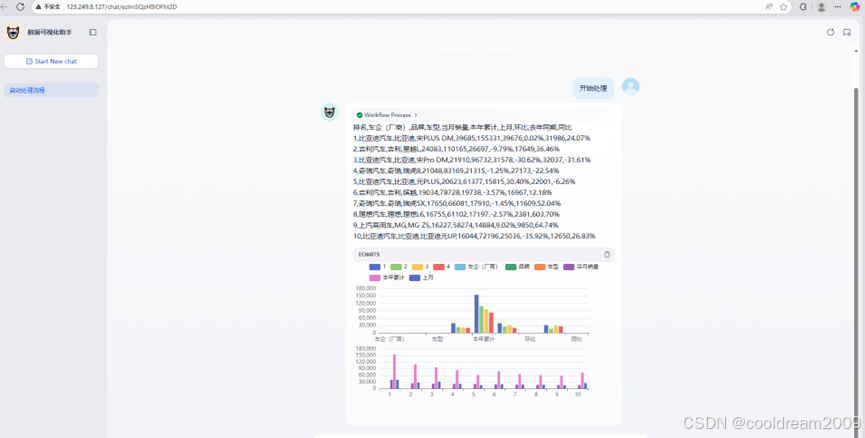The image size is (865, 438).
Task: Click the app logo avatar in sidebar
Action: point(13,33)
